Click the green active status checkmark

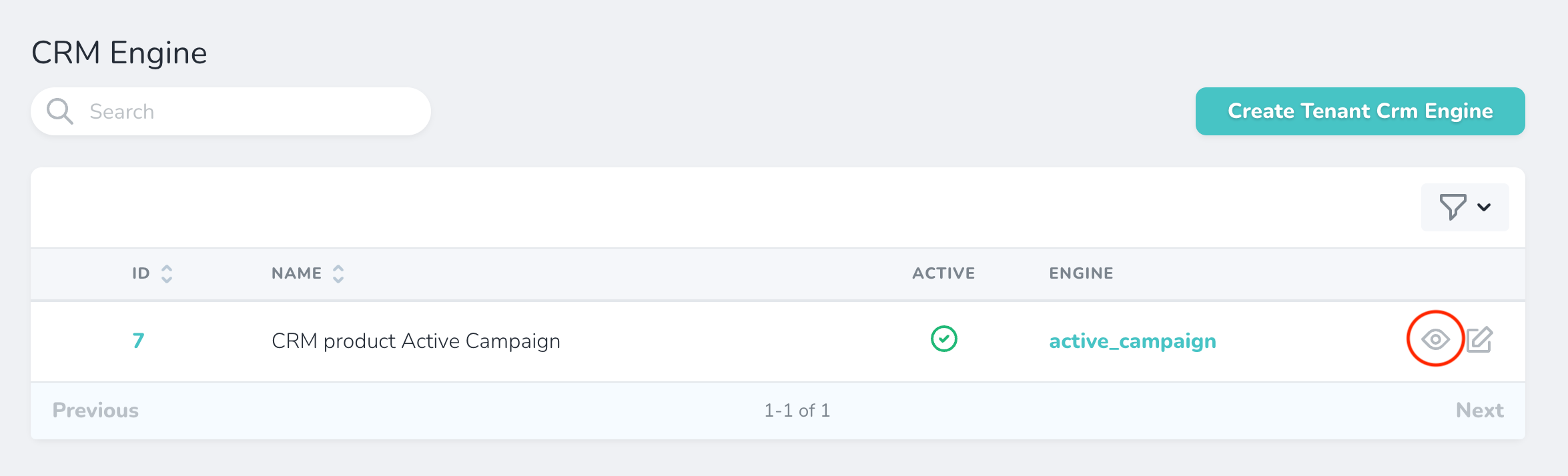[943, 339]
